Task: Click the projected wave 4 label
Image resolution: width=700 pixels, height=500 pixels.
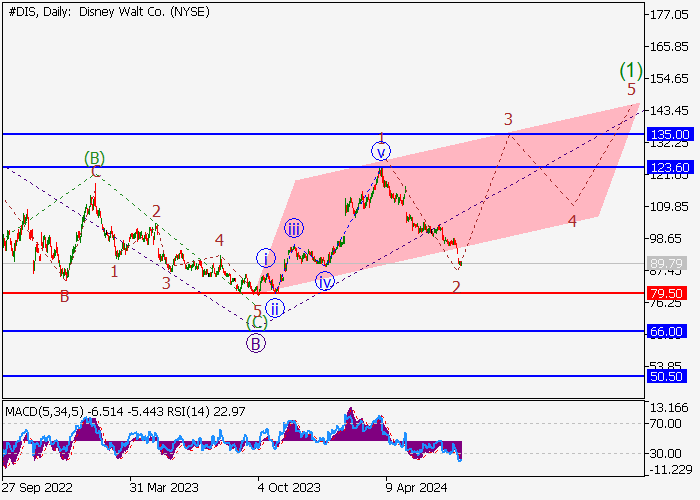Action: click(572, 221)
